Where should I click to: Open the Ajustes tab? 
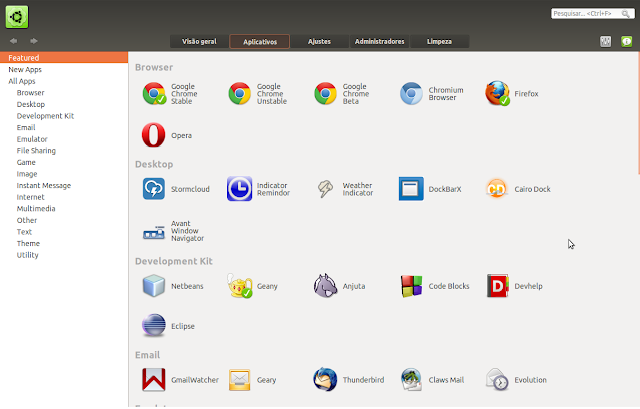[x=319, y=42]
